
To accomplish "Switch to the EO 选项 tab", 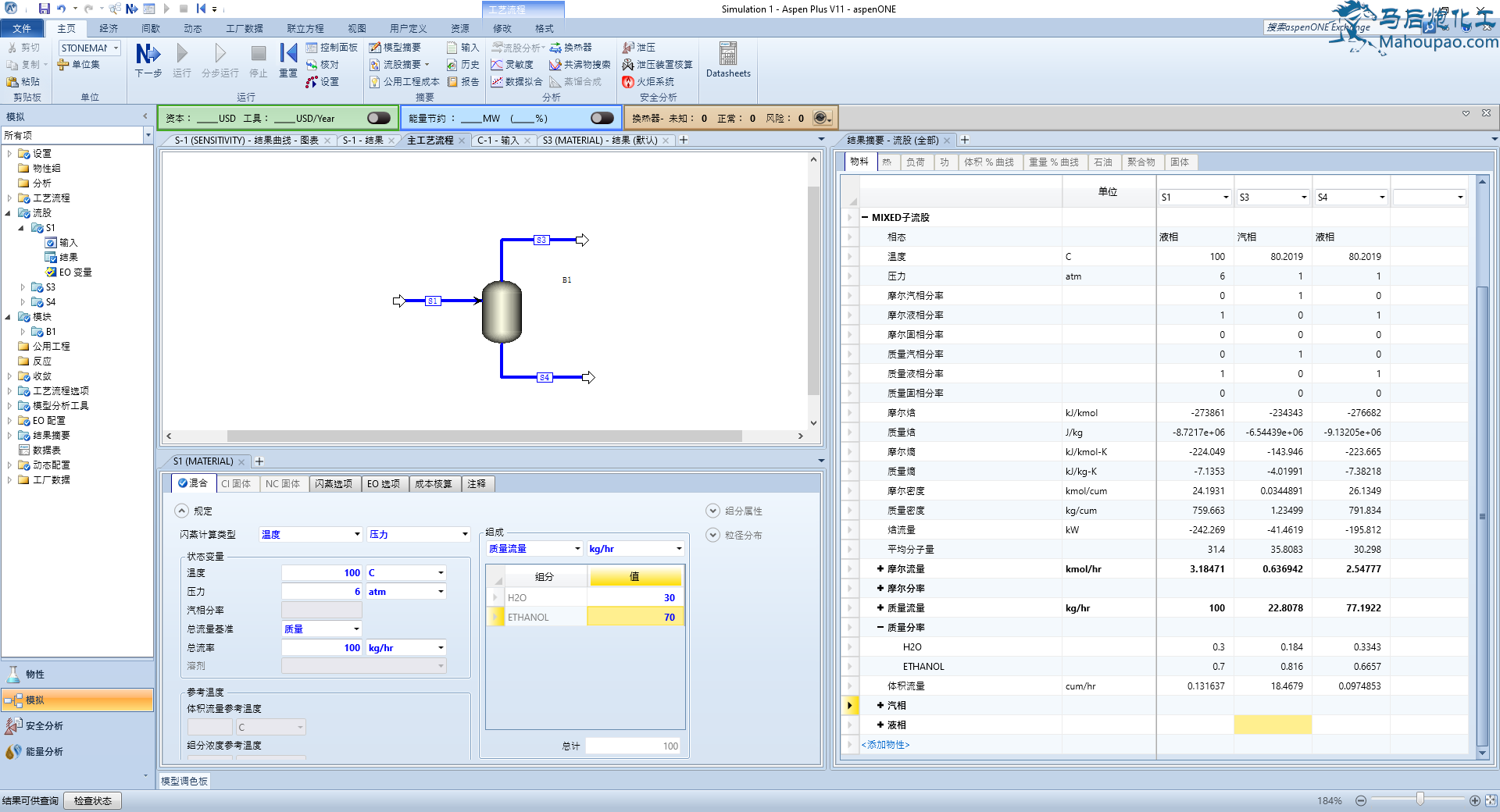I will pyautogui.click(x=384, y=484).
